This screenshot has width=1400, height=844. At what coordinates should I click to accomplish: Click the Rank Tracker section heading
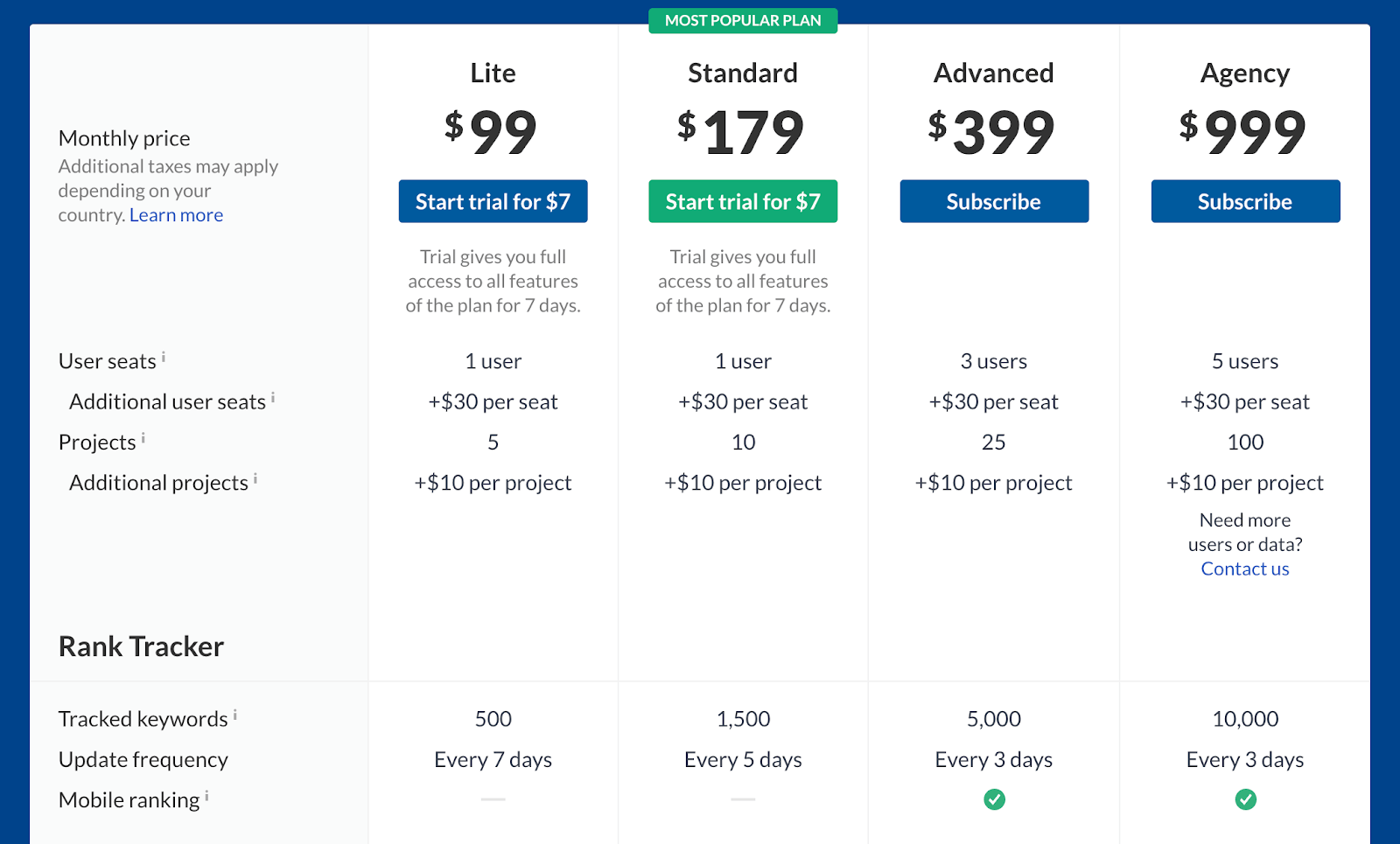(141, 646)
